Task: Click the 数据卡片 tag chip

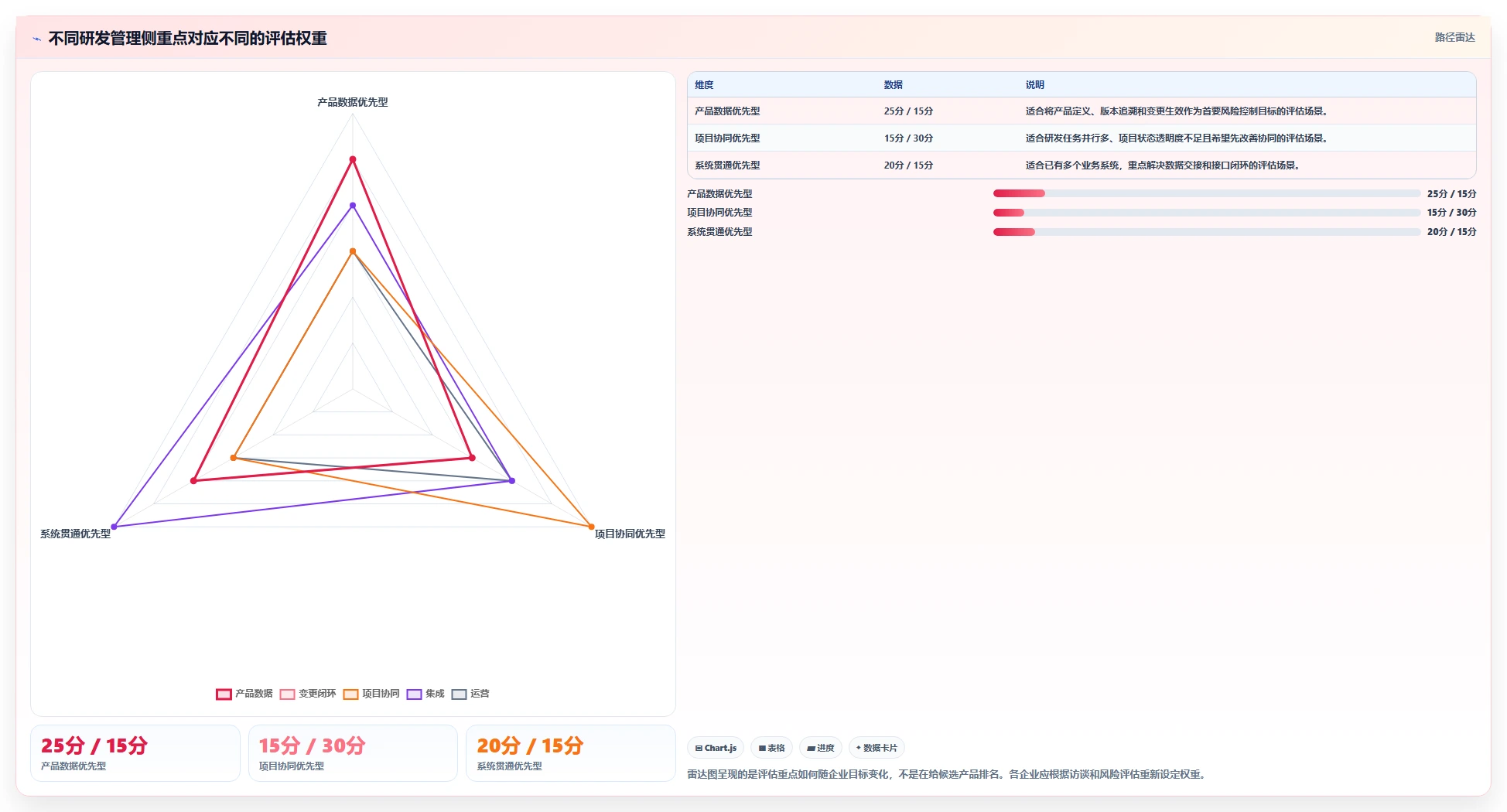Action: click(877, 748)
